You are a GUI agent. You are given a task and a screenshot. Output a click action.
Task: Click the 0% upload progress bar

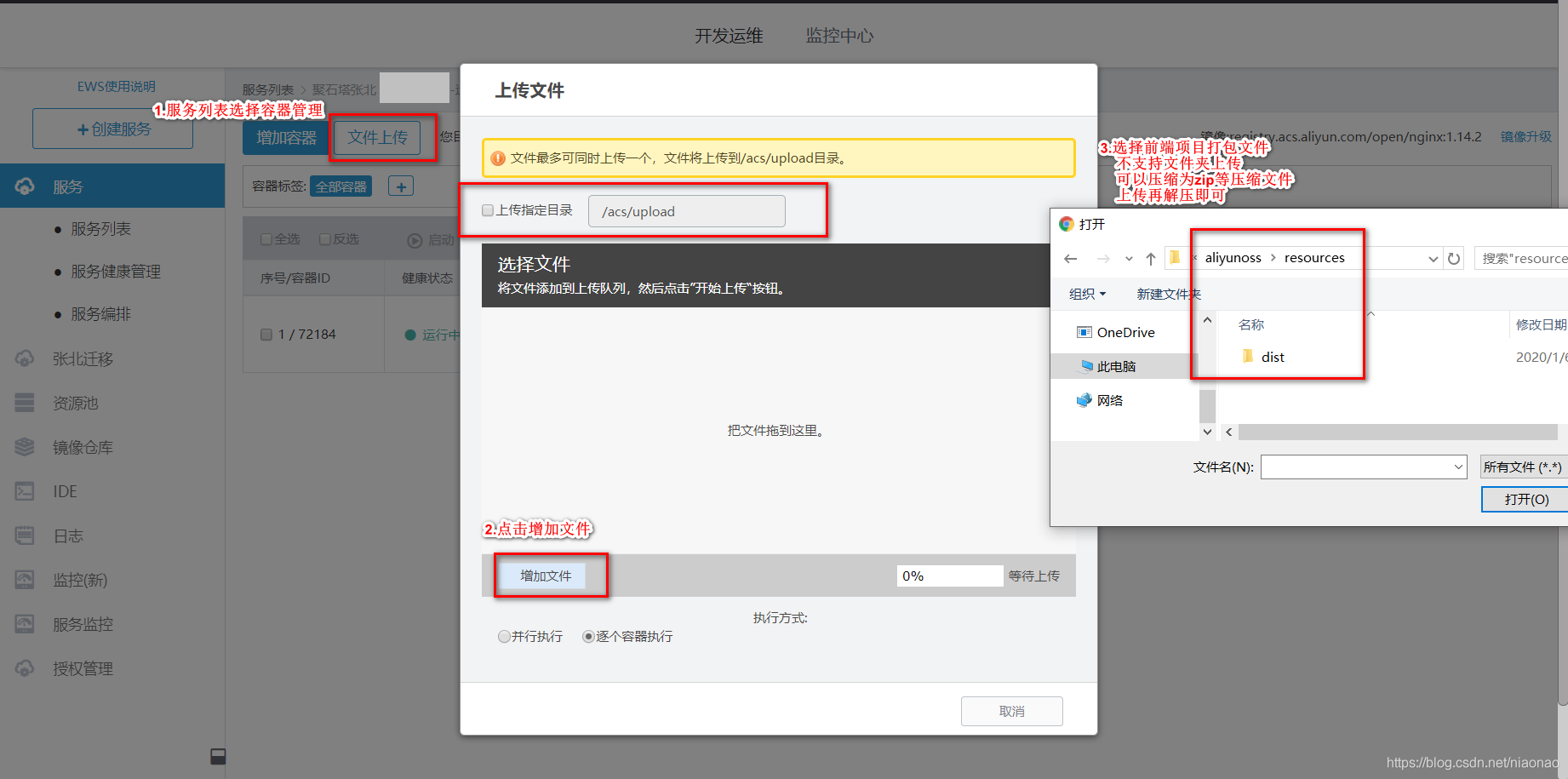coord(949,576)
